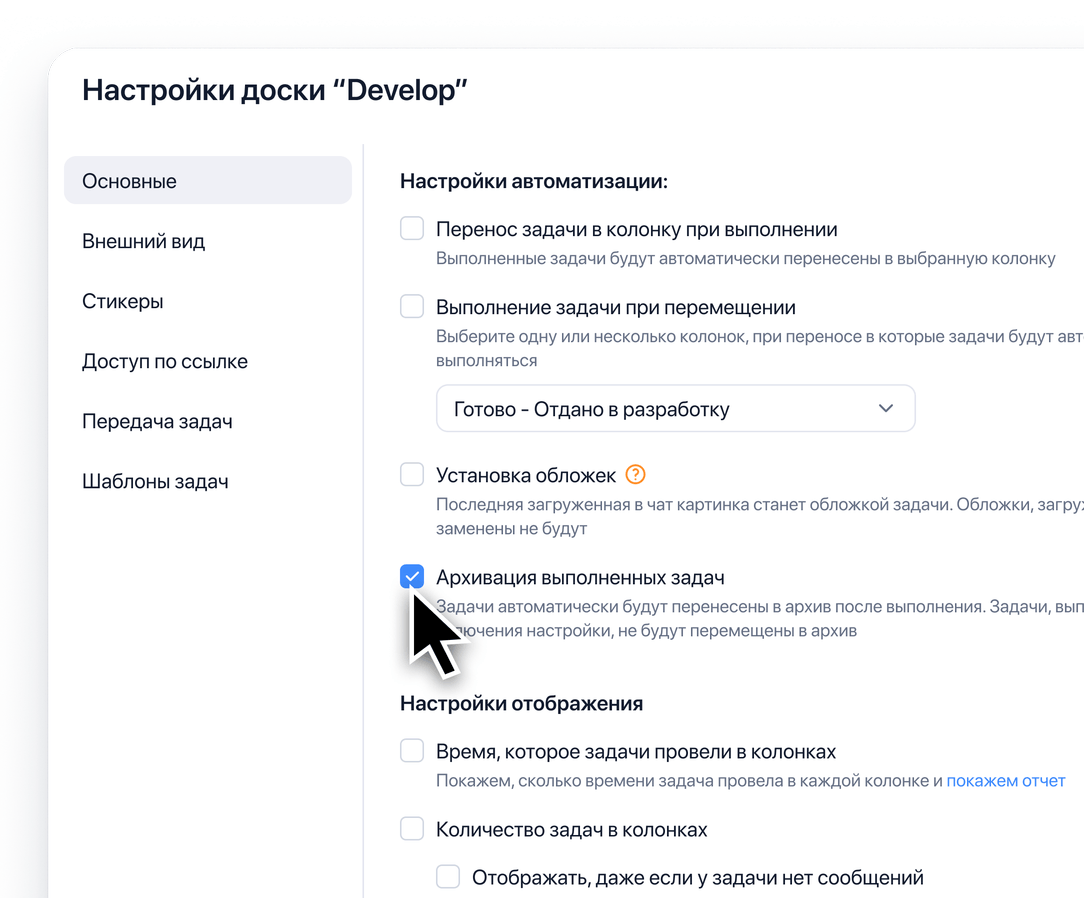The height and width of the screenshot is (898, 1084).
Task: Open the покажем отчет link
Action: [1005, 780]
